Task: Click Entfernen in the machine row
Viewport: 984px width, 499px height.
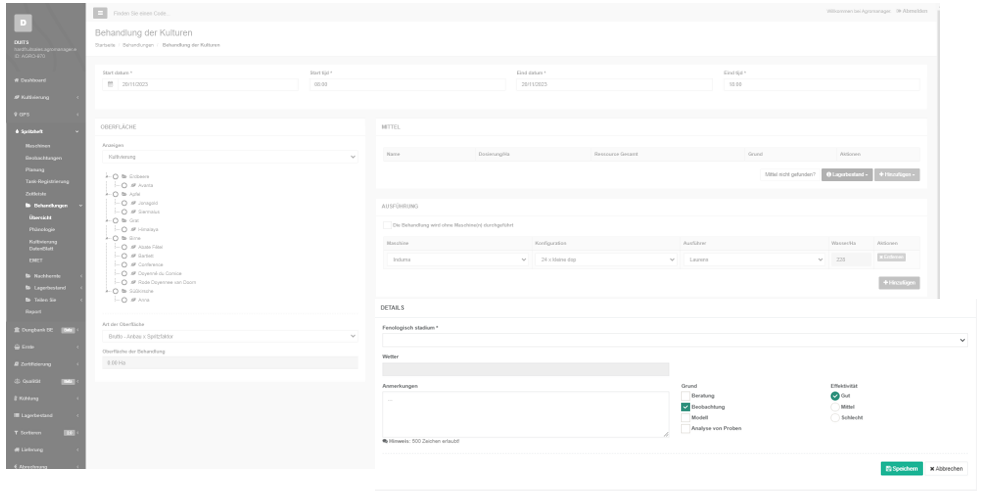Action: [891, 257]
